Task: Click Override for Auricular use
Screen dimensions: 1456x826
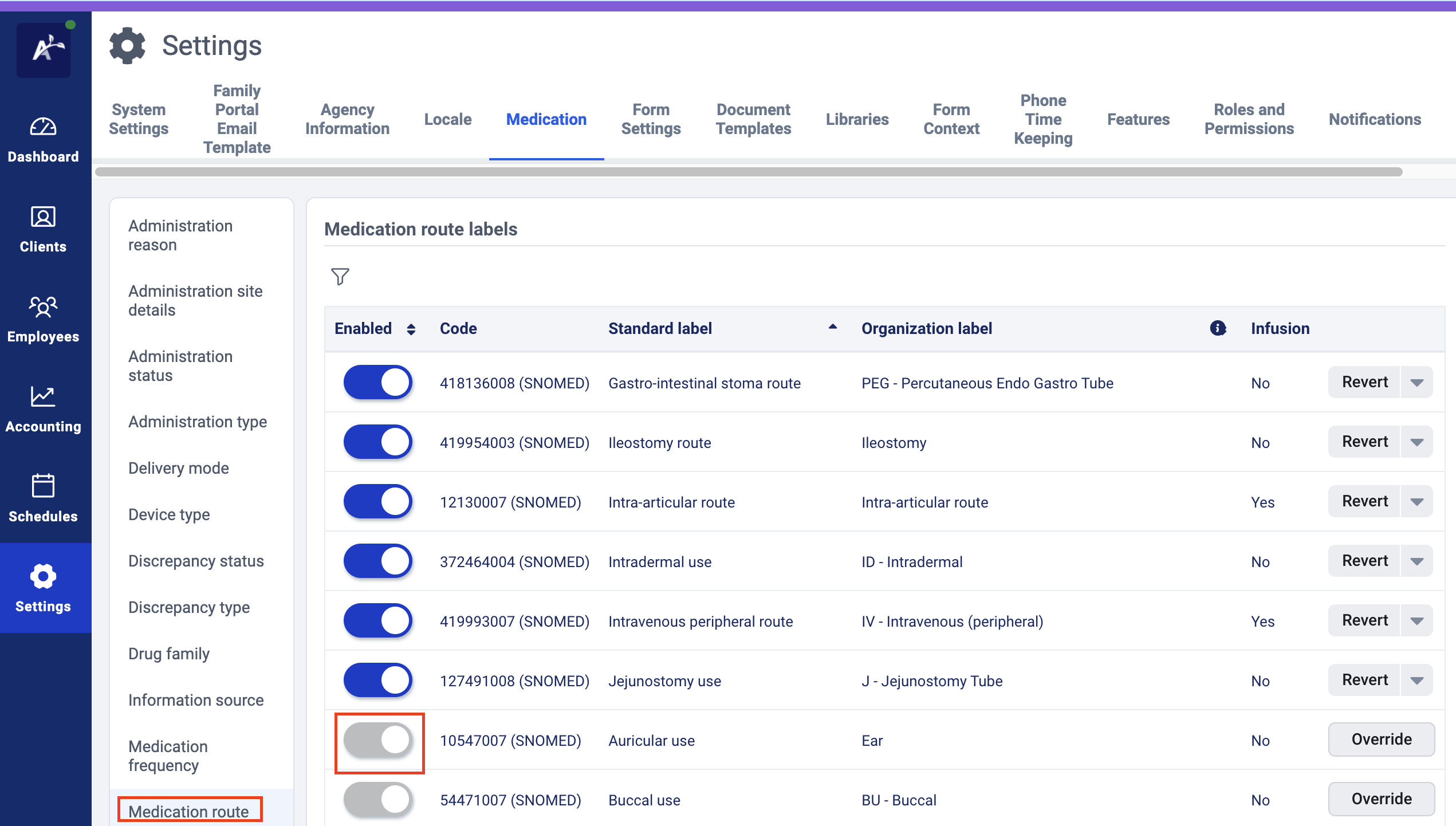Action: point(1381,740)
